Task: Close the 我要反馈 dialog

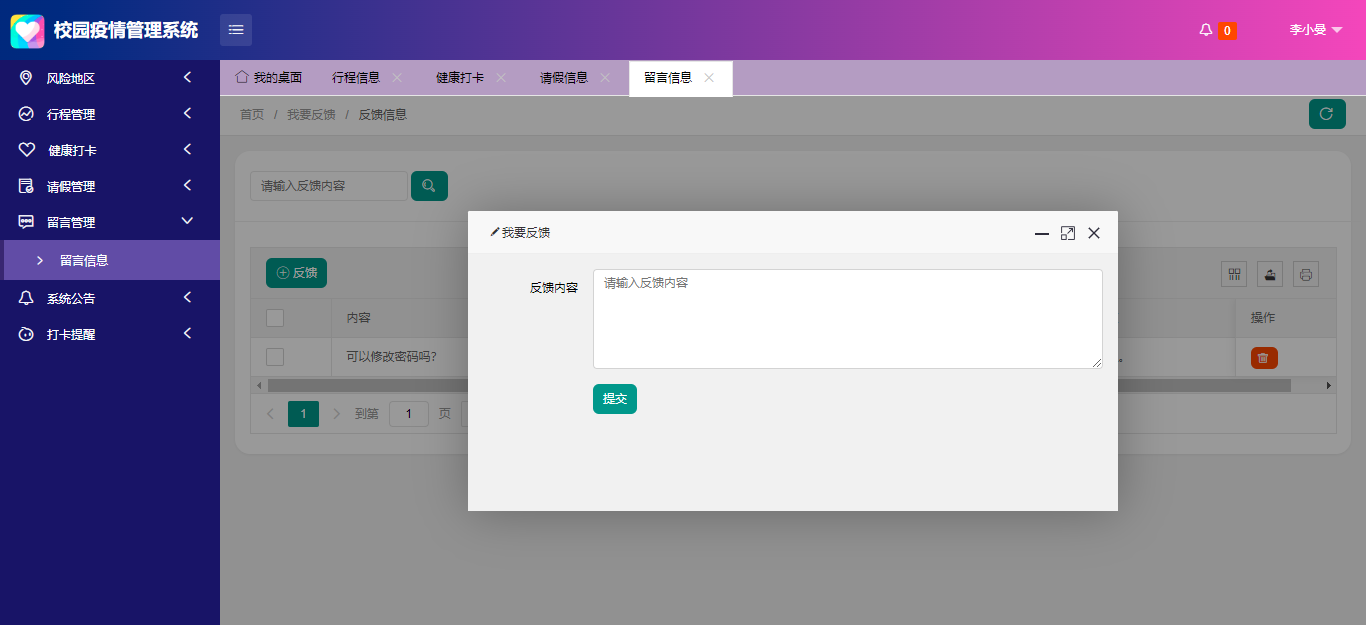Action: (1094, 233)
